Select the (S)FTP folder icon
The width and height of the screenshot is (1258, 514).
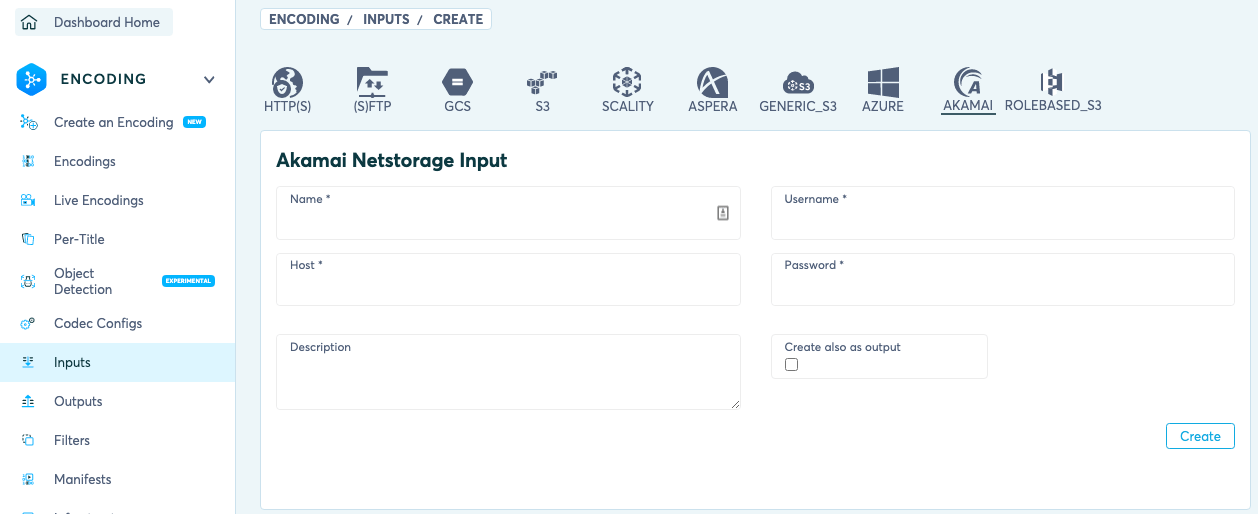pyautogui.click(x=372, y=82)
